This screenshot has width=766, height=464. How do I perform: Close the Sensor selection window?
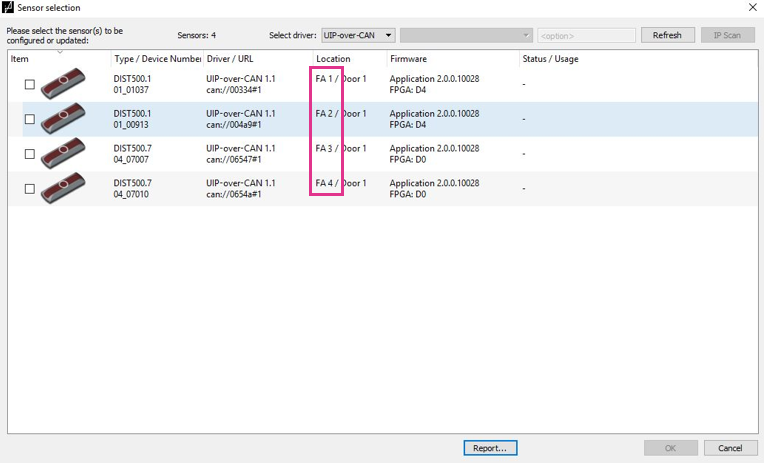[x=752, y=8]
